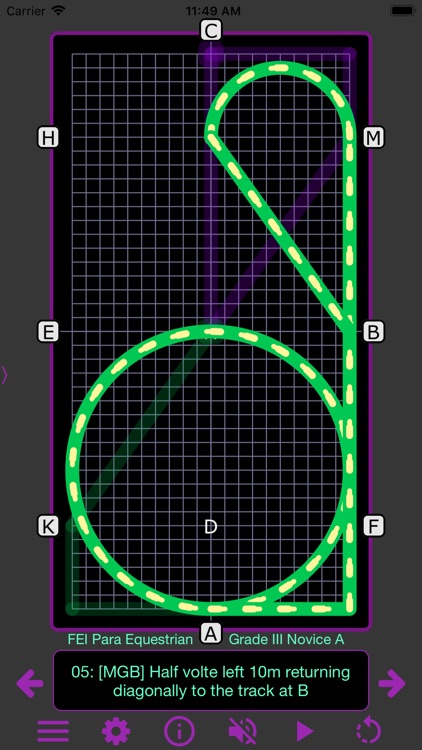Open settings via the purple gear icon
Viewport: 422px width, 750px height.
[x=116, y=731]
